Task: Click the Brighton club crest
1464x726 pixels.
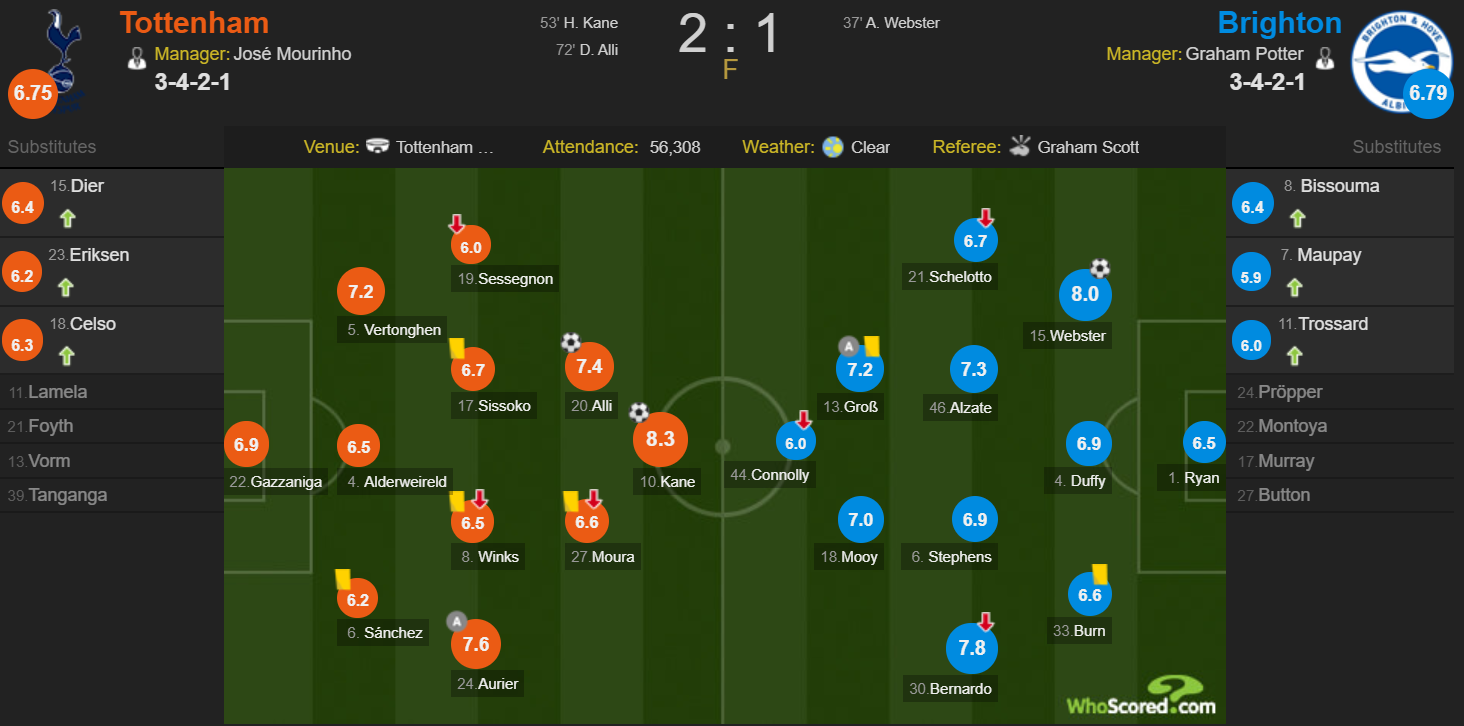Action: pyautogui.click(x=1404, y=58)
